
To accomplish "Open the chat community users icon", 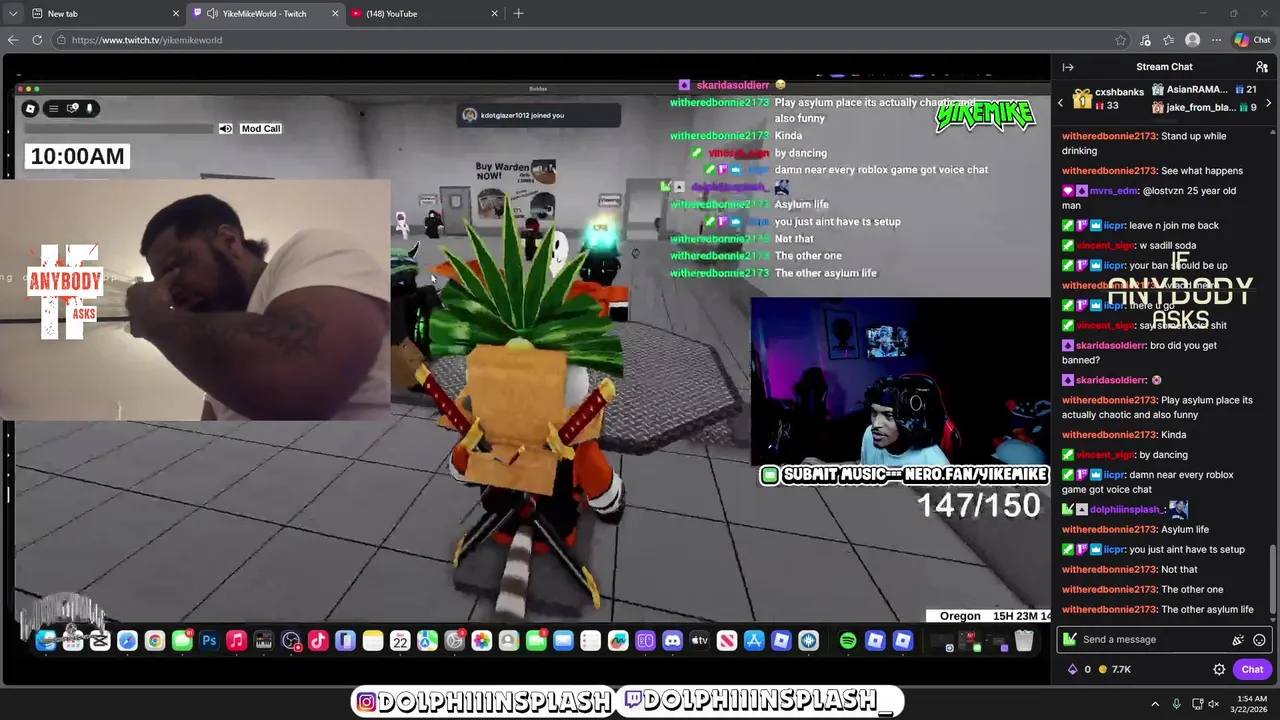I will point(1262,67).
